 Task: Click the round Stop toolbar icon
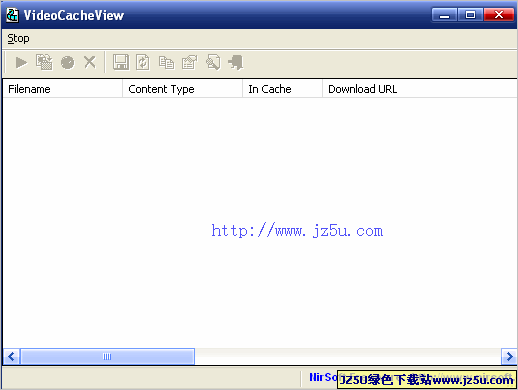[68, 62]
